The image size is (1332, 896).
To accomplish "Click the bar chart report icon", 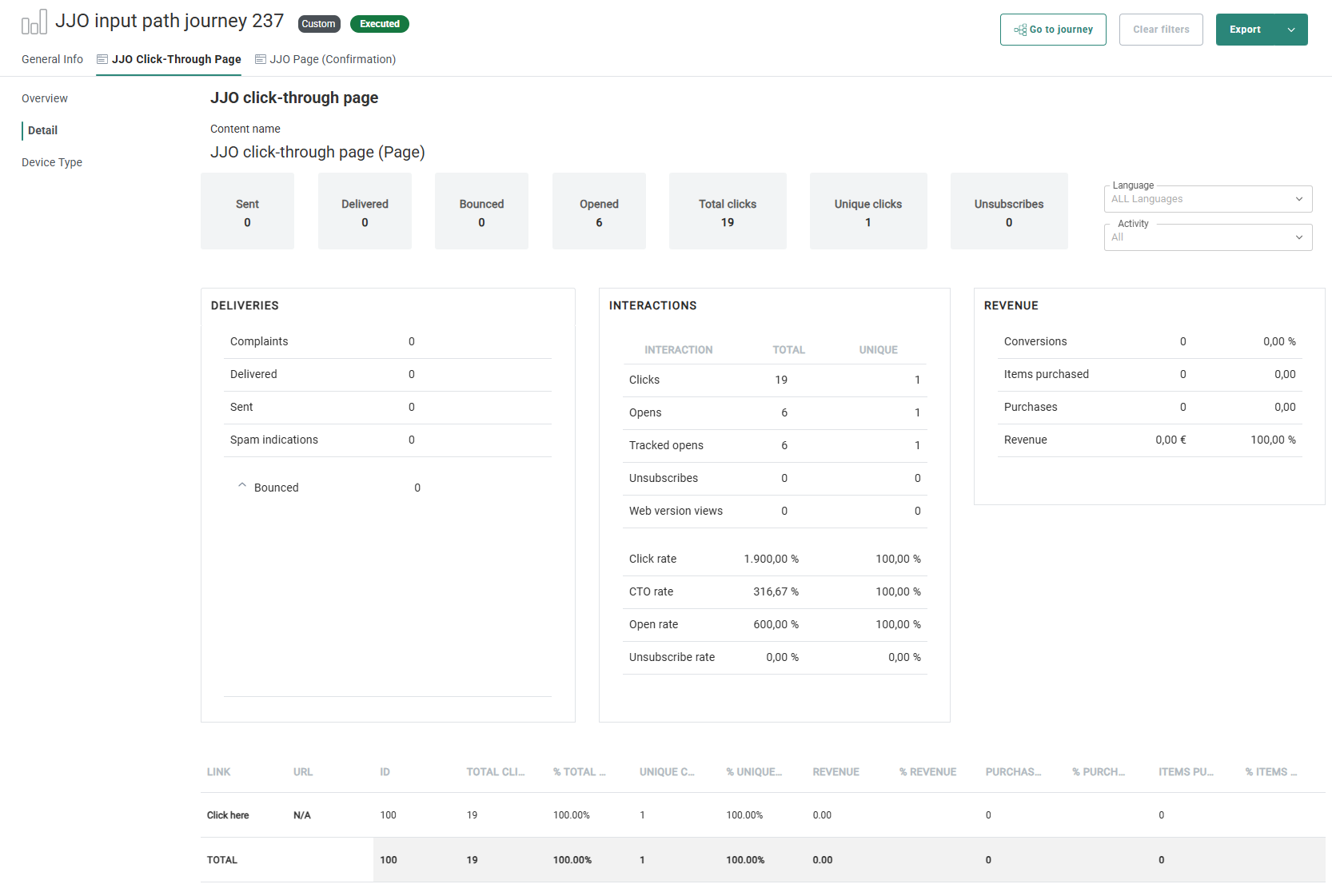I will pos(34,22).
